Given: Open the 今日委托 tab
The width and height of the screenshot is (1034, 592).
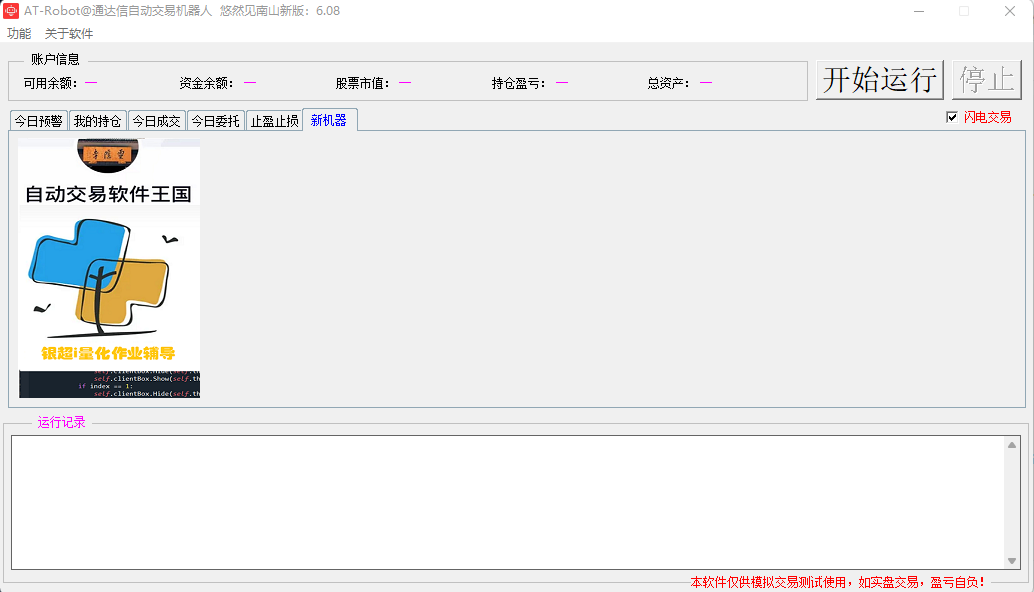Looking at the screenshot, I should (x=216, y=121).
